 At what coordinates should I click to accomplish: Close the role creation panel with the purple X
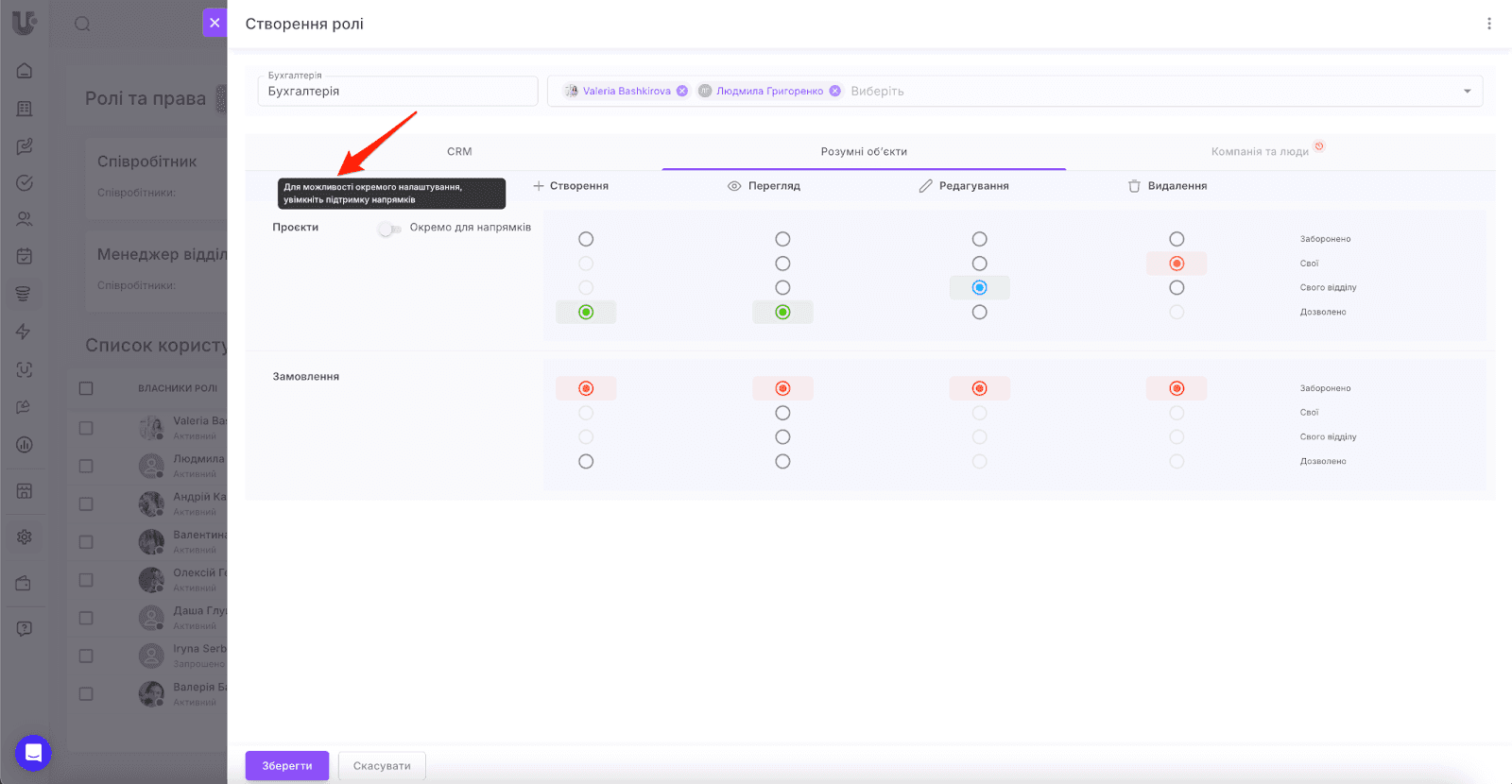215,23
